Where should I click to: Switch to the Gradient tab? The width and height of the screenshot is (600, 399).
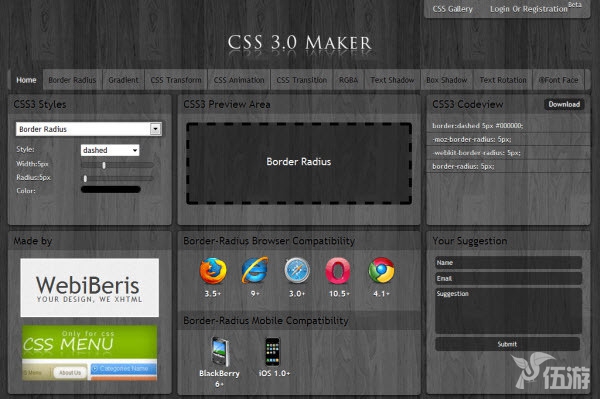[x=123, y=80]
